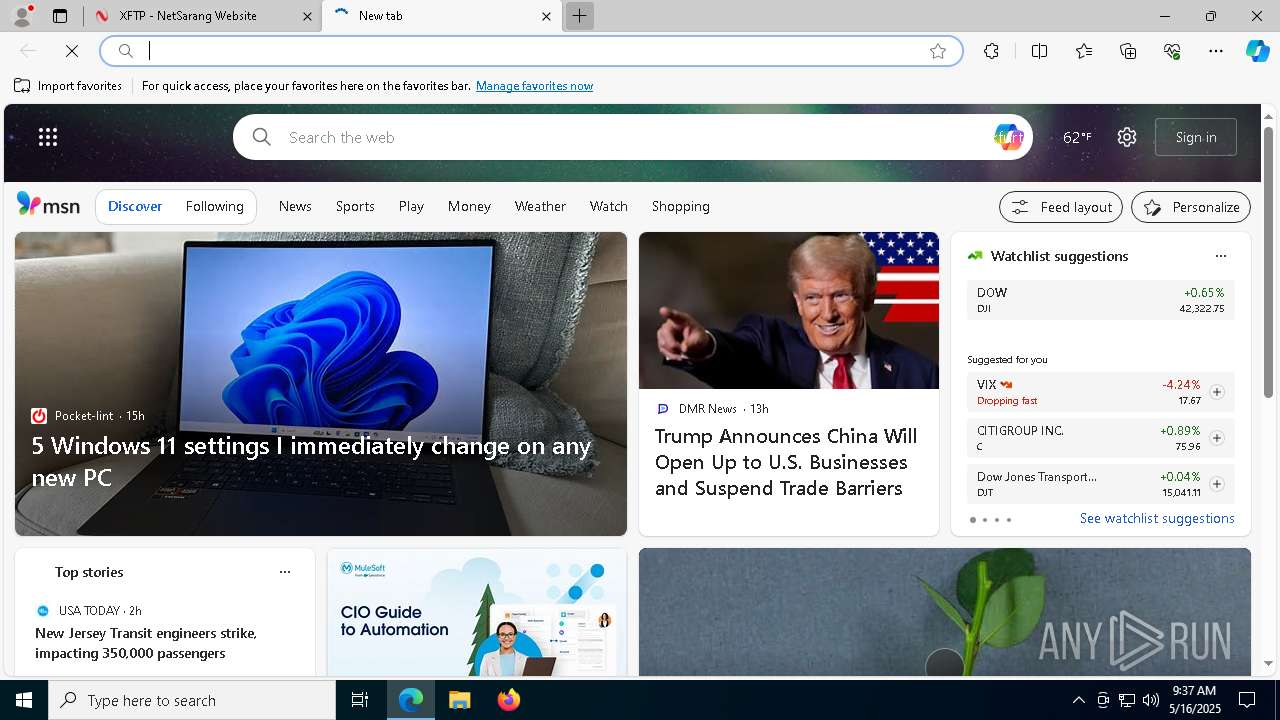
Task: Open the Collections icon
Action: coord(1128,51)
